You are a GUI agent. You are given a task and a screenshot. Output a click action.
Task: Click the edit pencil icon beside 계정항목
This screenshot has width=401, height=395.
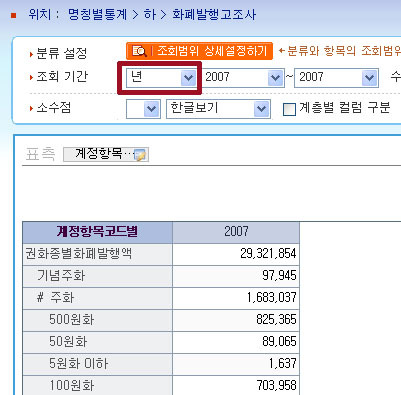140,155
